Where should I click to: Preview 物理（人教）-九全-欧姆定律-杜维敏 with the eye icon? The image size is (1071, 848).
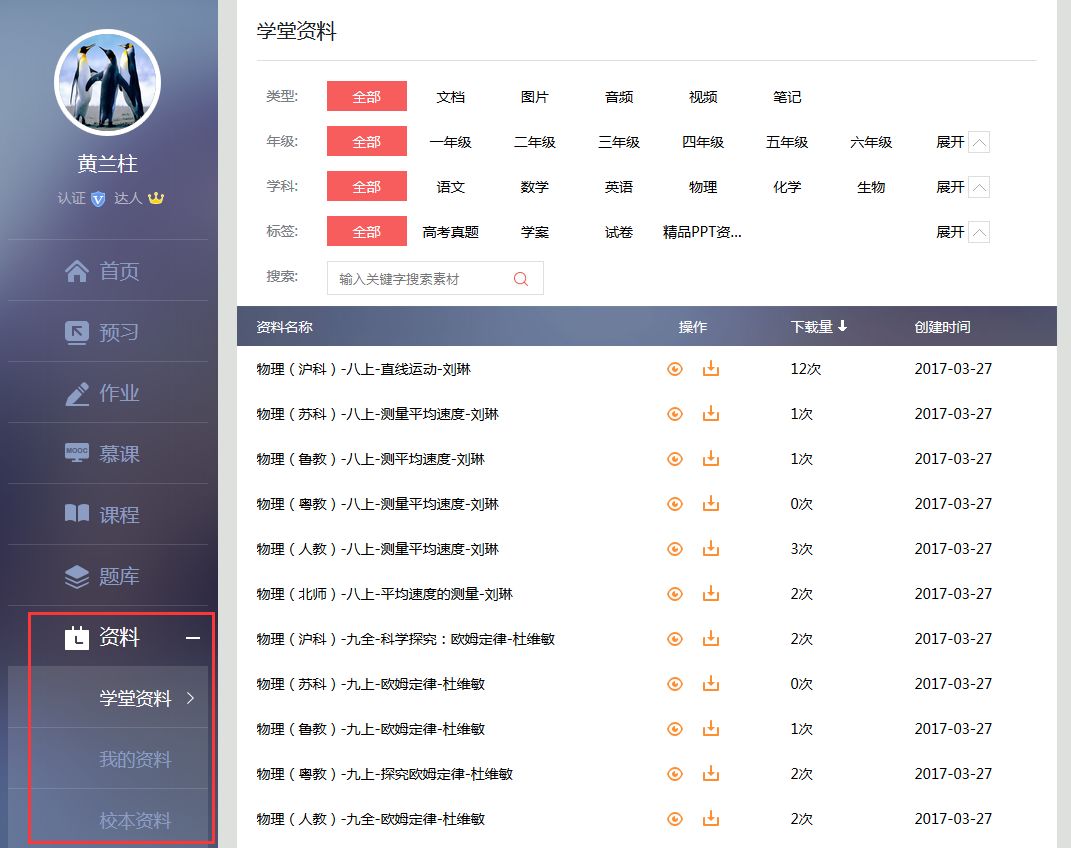click(x=675, y=818)
